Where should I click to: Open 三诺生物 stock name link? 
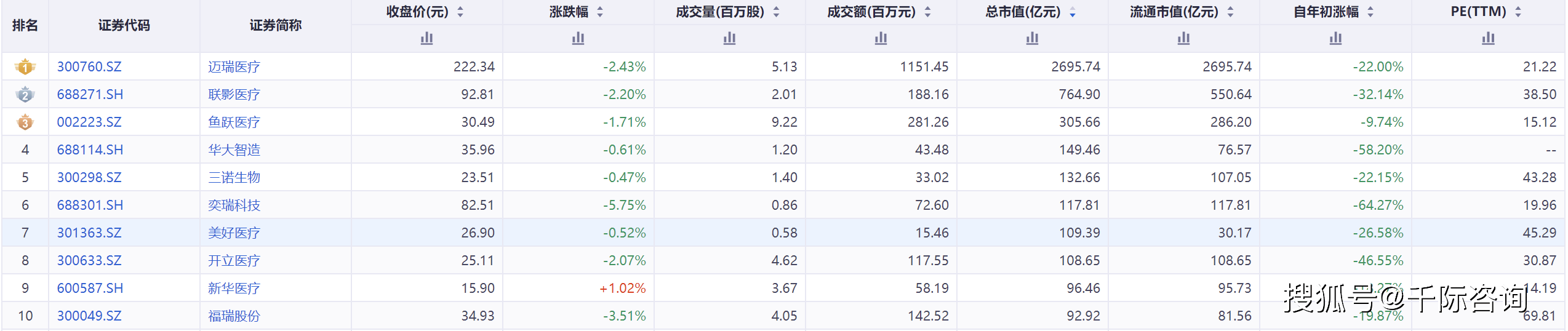point(234,177)
